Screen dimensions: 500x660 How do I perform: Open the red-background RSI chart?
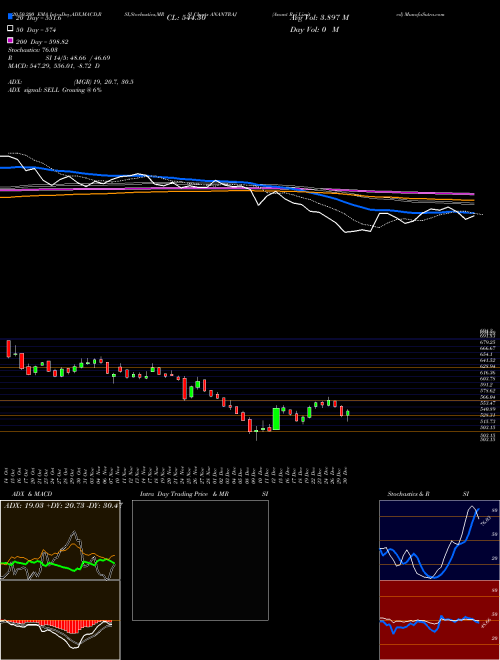pyautogui.click(x=439, y=620)
